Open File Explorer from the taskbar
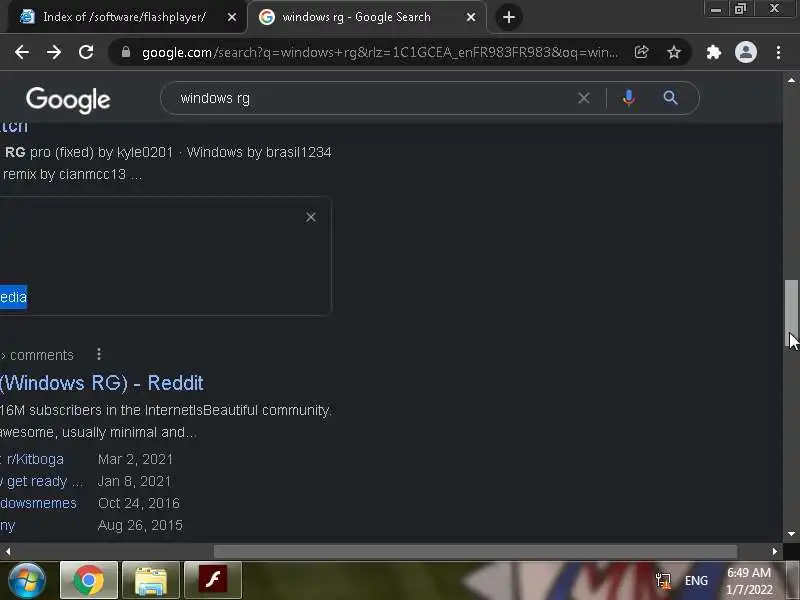Screen dimensions: 800x600 151,580
